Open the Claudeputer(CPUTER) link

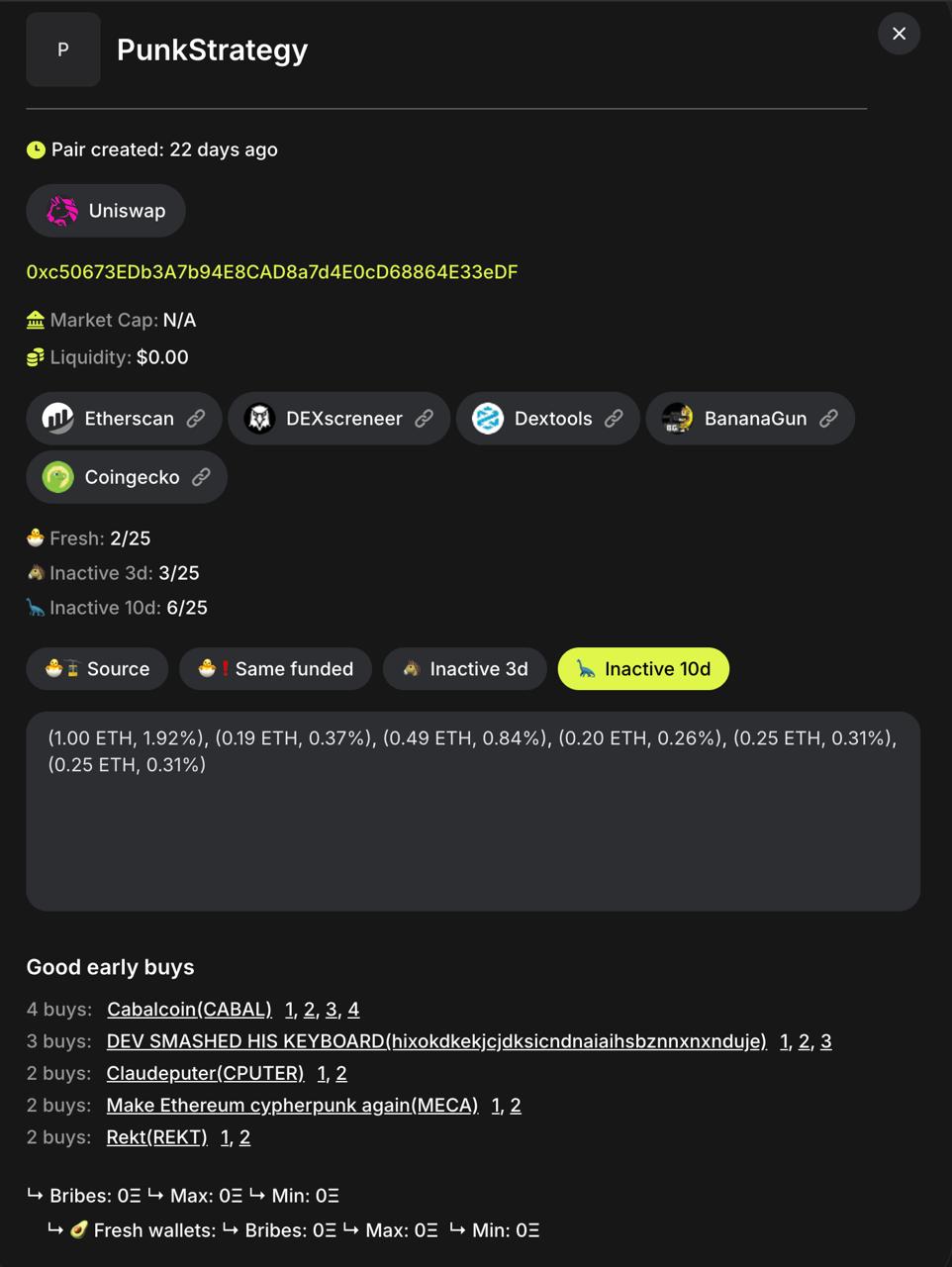point(205,1074)
